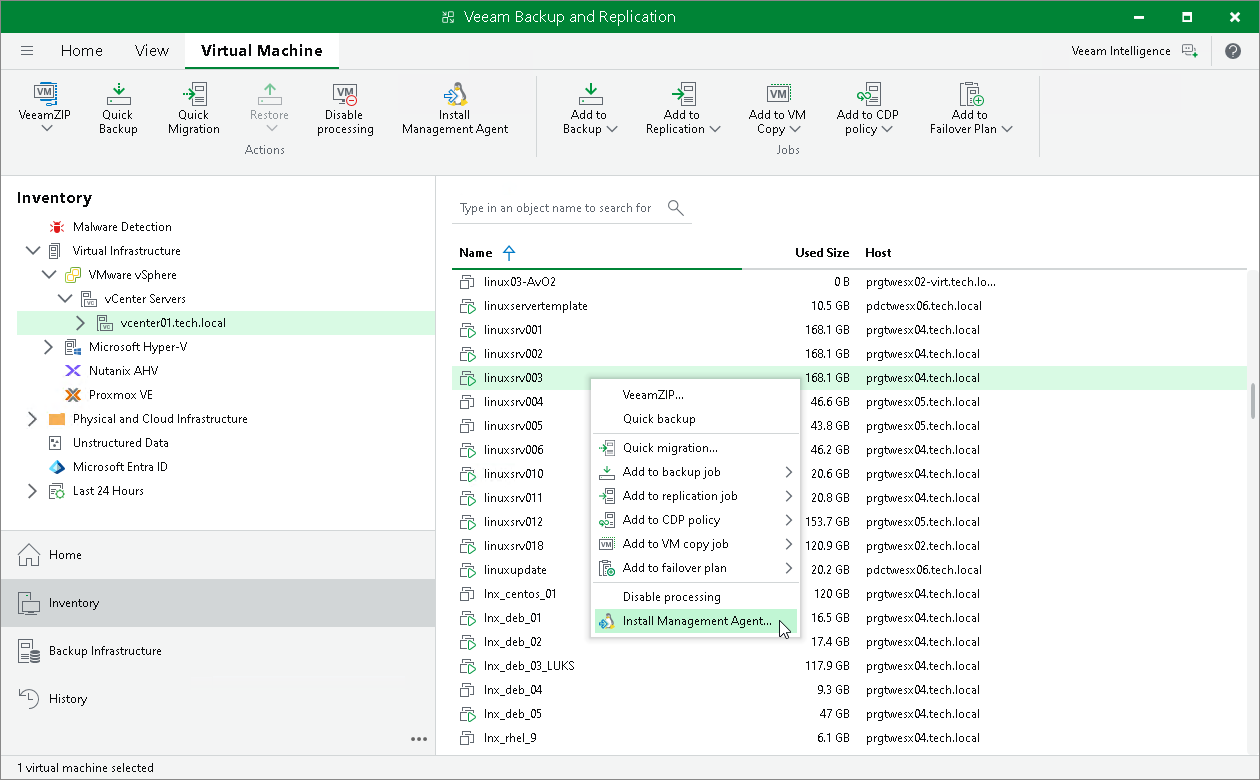Select Unstructured Data in the tree
The width and height of the screenshot is (1260, 780).
click(120, 443)
